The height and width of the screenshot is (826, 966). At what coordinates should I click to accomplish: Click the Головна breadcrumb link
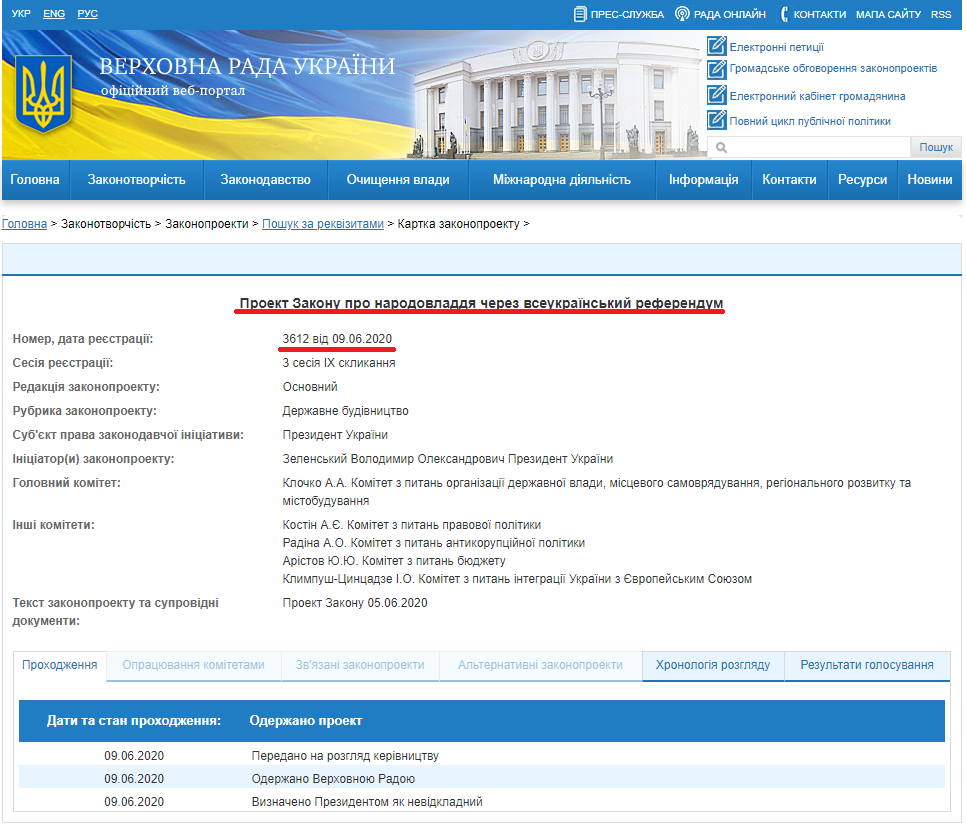tap(24, 224)
